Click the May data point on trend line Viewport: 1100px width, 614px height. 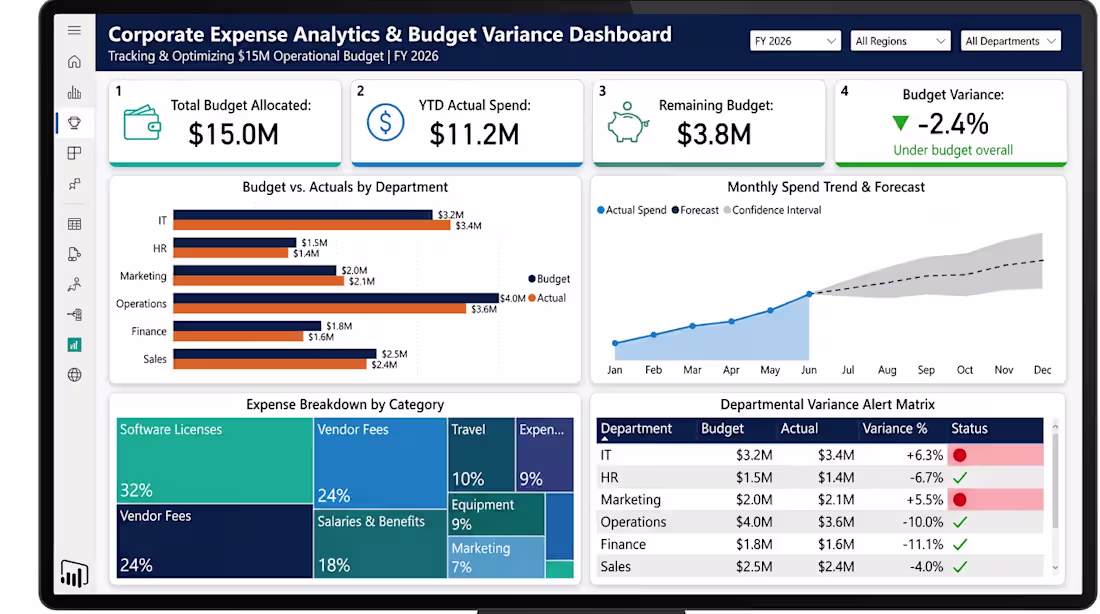770,310
